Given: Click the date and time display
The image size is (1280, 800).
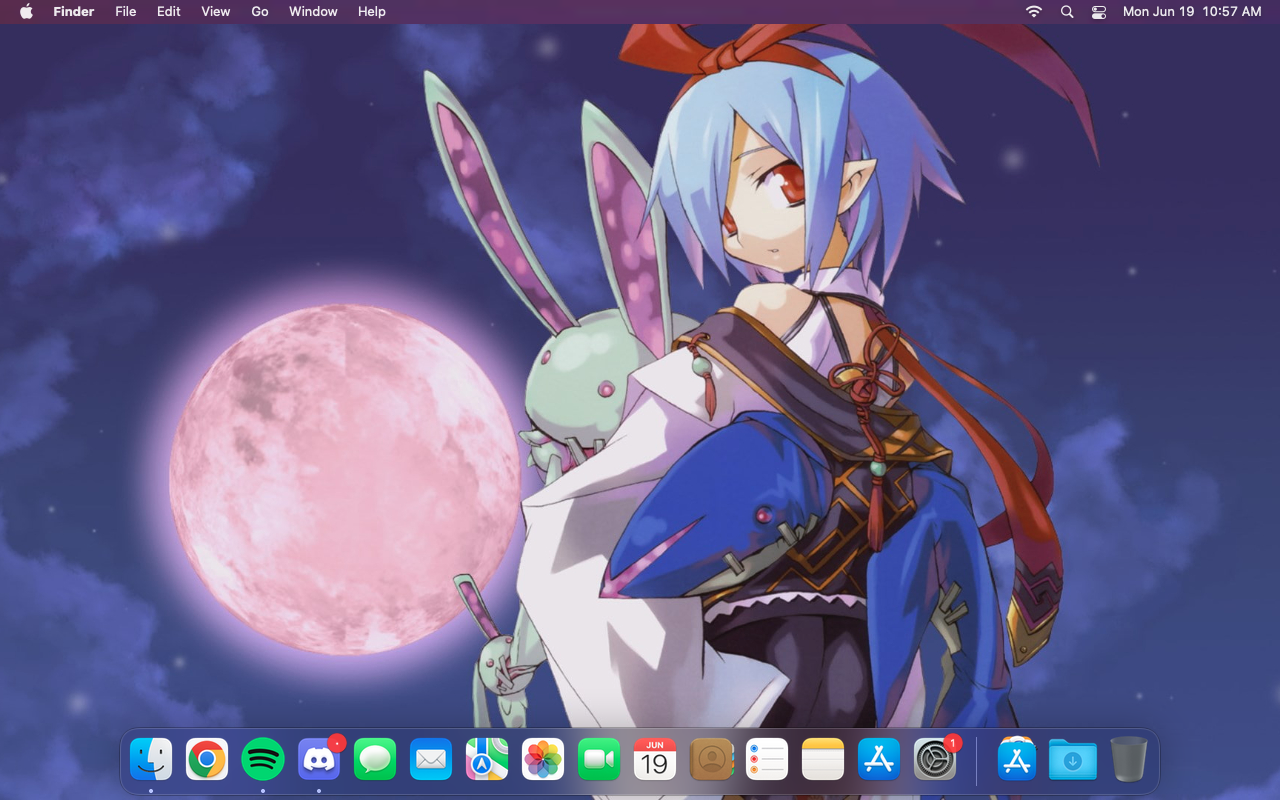Looking at the screenshot, I should pos(1192,11).
